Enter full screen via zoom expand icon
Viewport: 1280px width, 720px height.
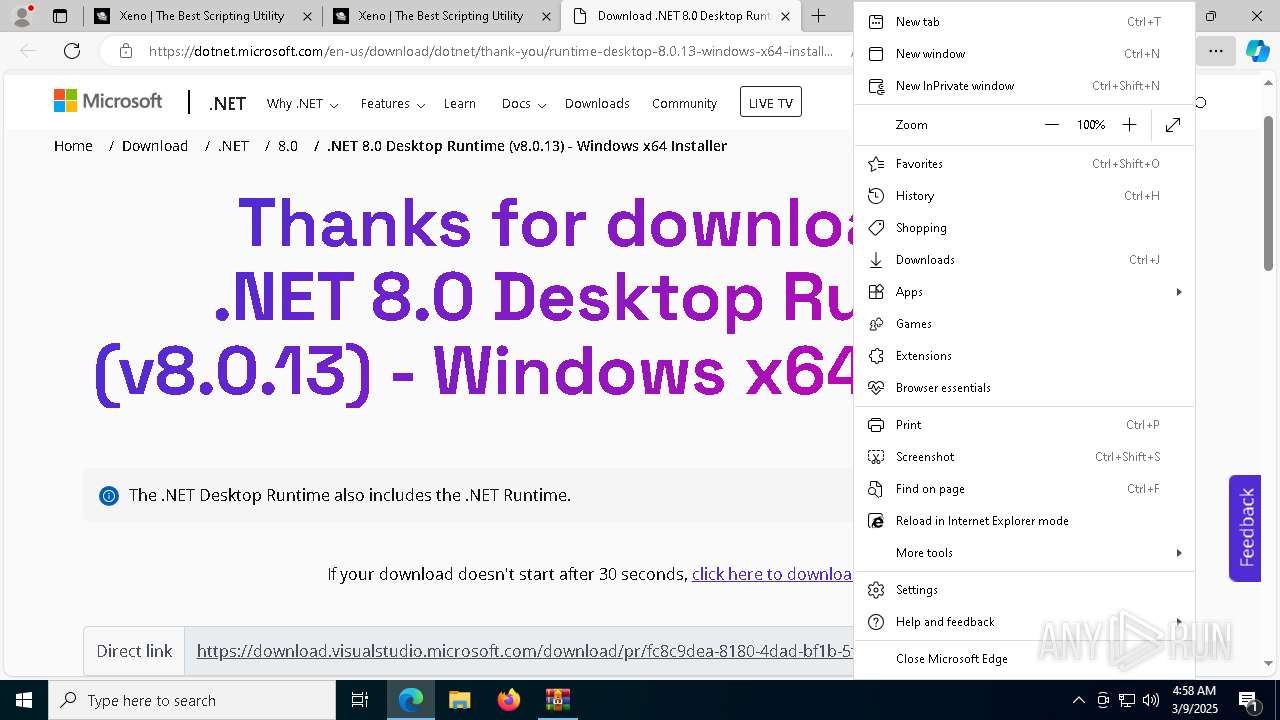(1173, 125)
